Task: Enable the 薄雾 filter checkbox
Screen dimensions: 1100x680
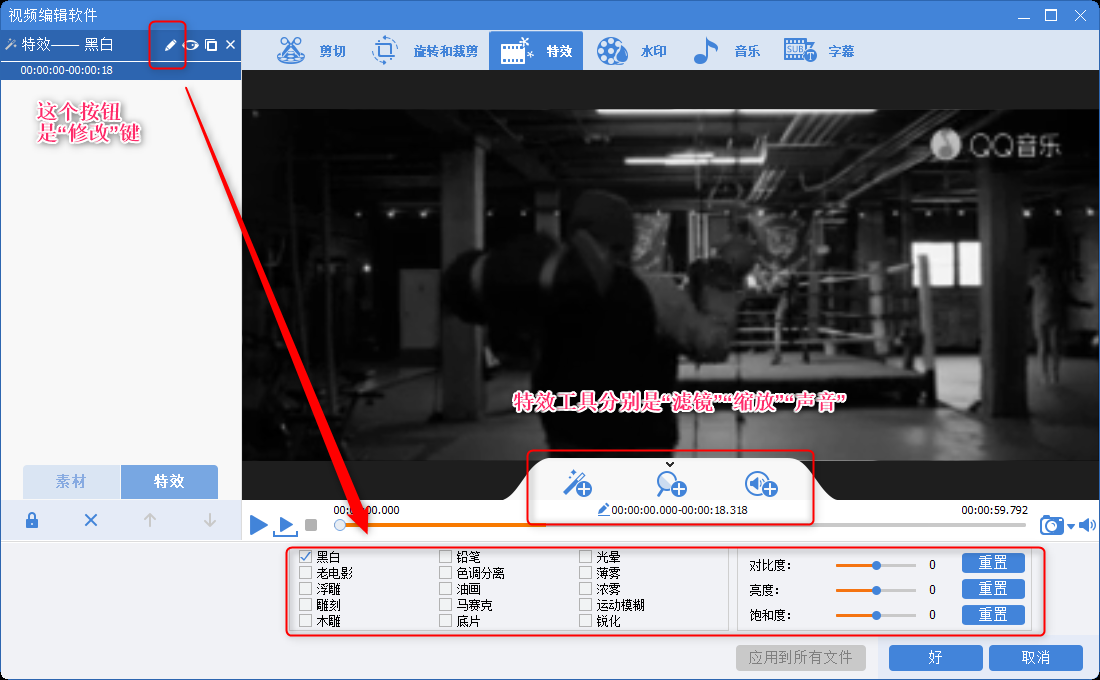Action: click(585, 573)
